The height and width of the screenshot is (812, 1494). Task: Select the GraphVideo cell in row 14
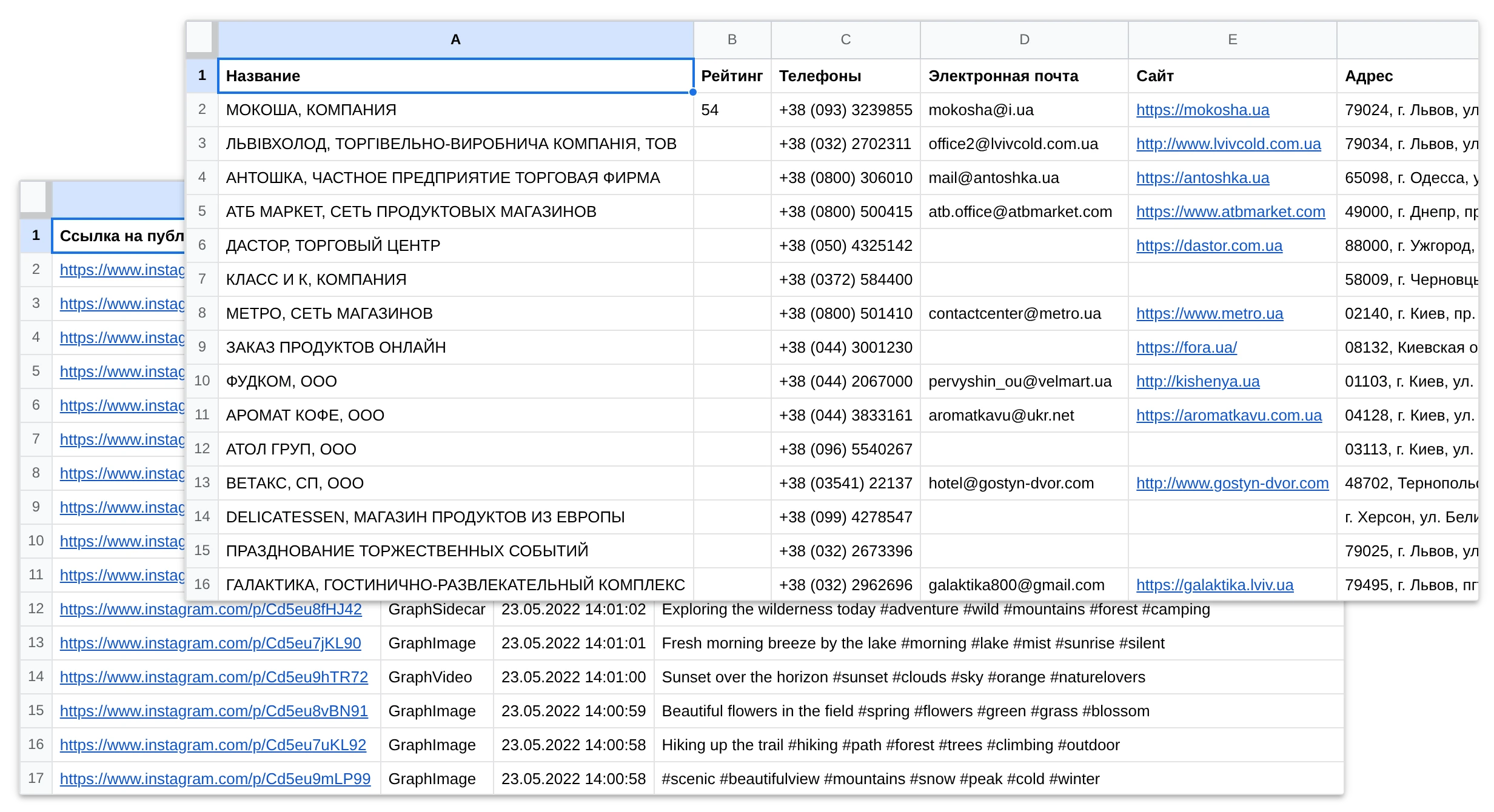point(437,677)
